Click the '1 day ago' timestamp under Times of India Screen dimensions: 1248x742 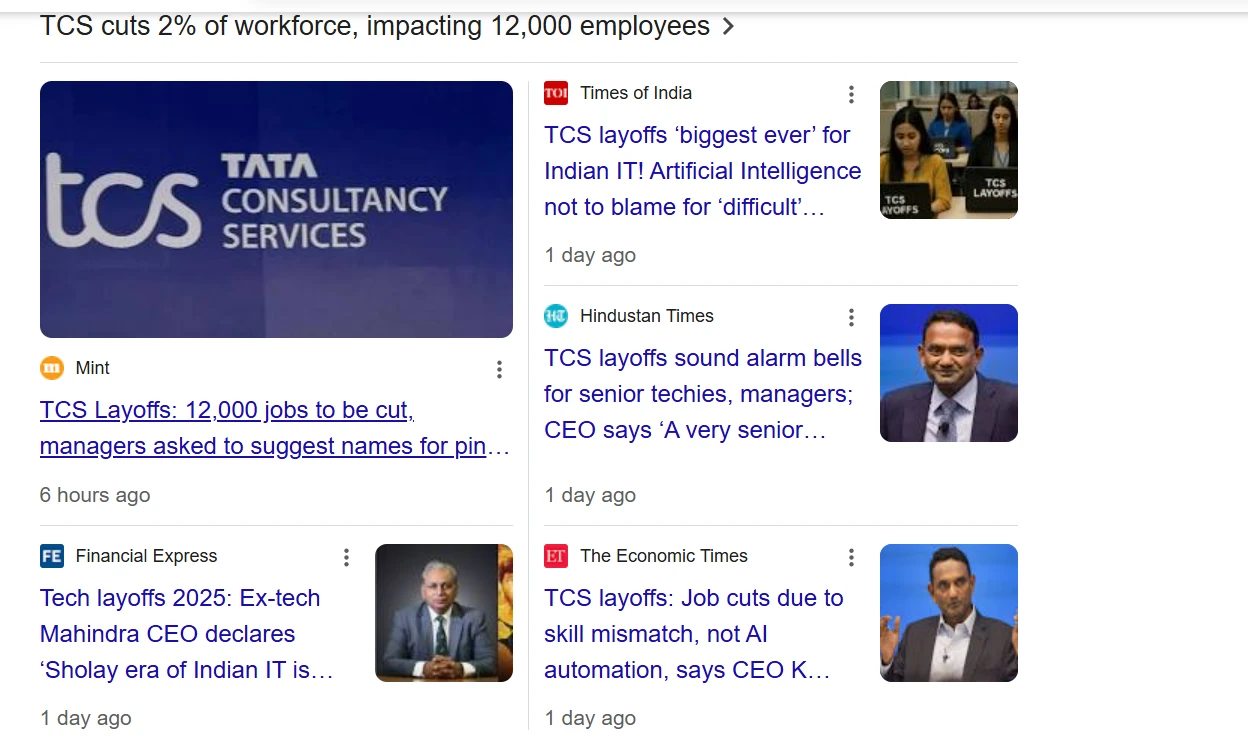tap(590, 255)
